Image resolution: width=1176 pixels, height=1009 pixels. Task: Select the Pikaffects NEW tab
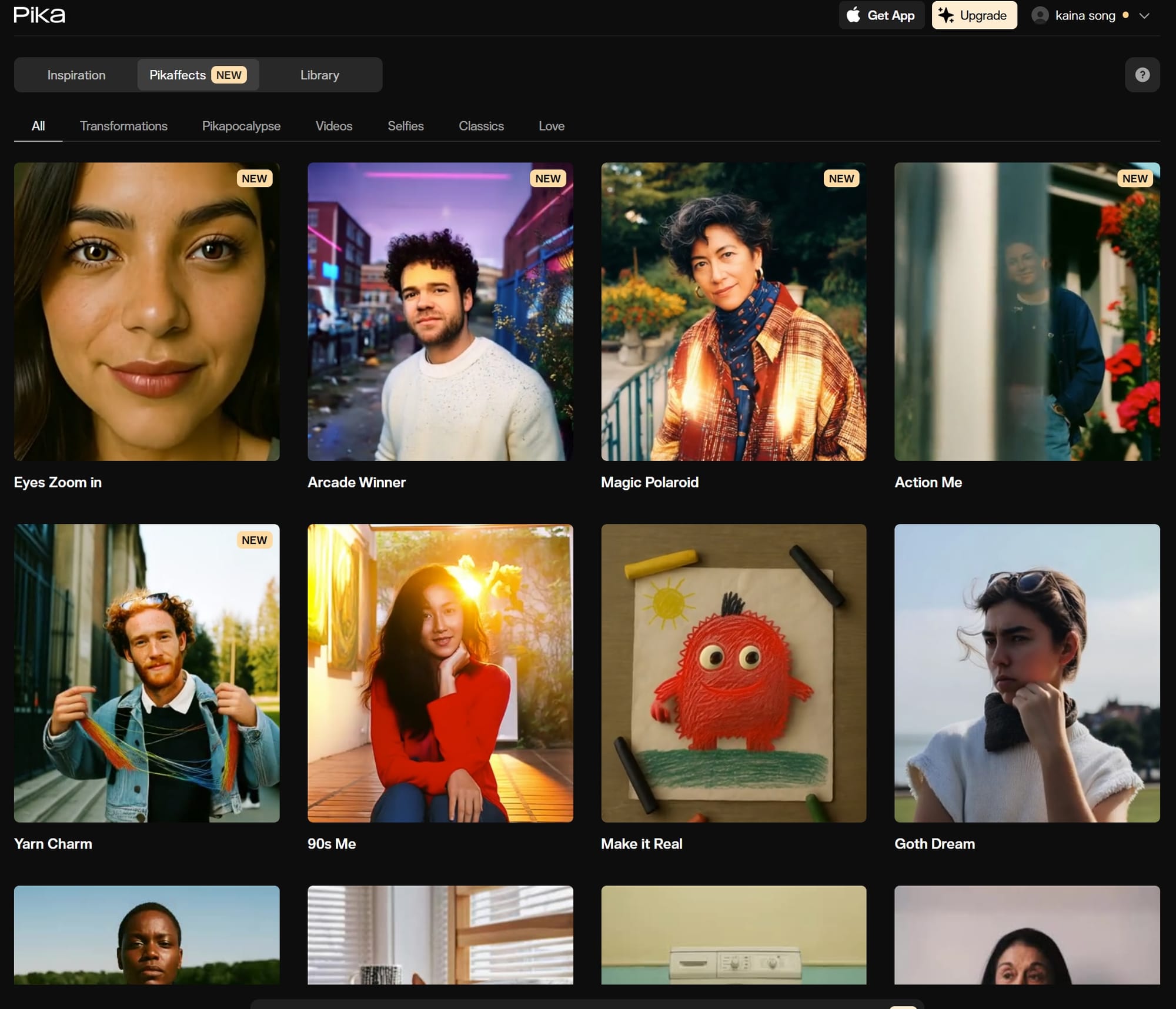[x=198, y=75]
